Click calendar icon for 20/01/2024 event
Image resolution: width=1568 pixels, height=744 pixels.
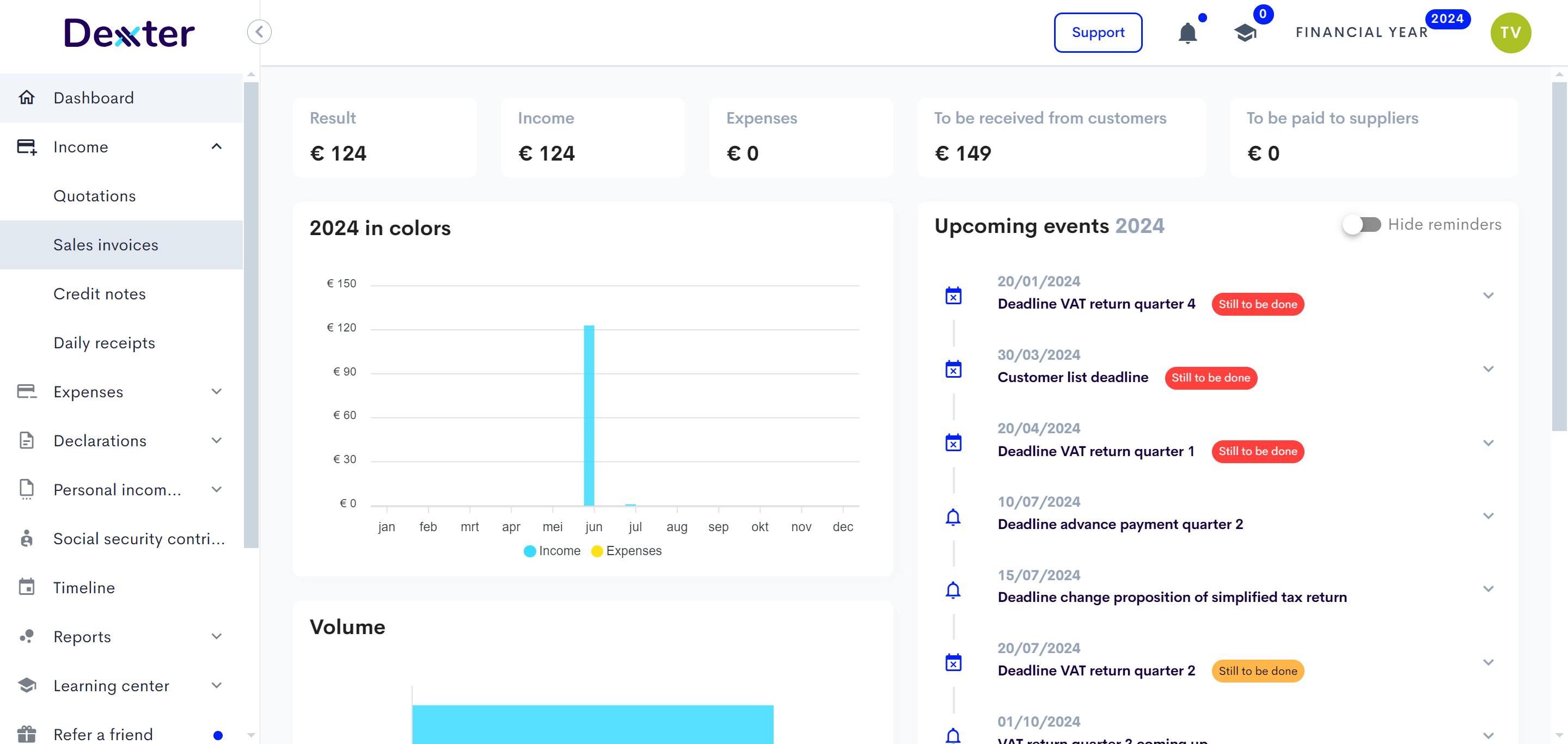coord(953,296)
